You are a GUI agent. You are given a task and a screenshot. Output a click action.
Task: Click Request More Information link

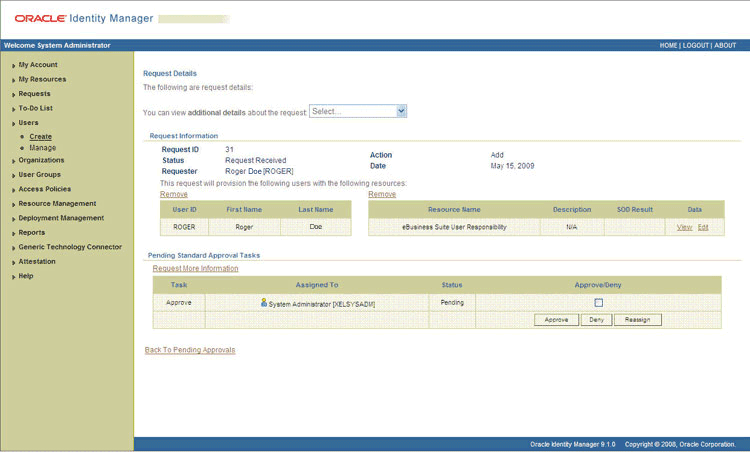[x=195, y=268]
